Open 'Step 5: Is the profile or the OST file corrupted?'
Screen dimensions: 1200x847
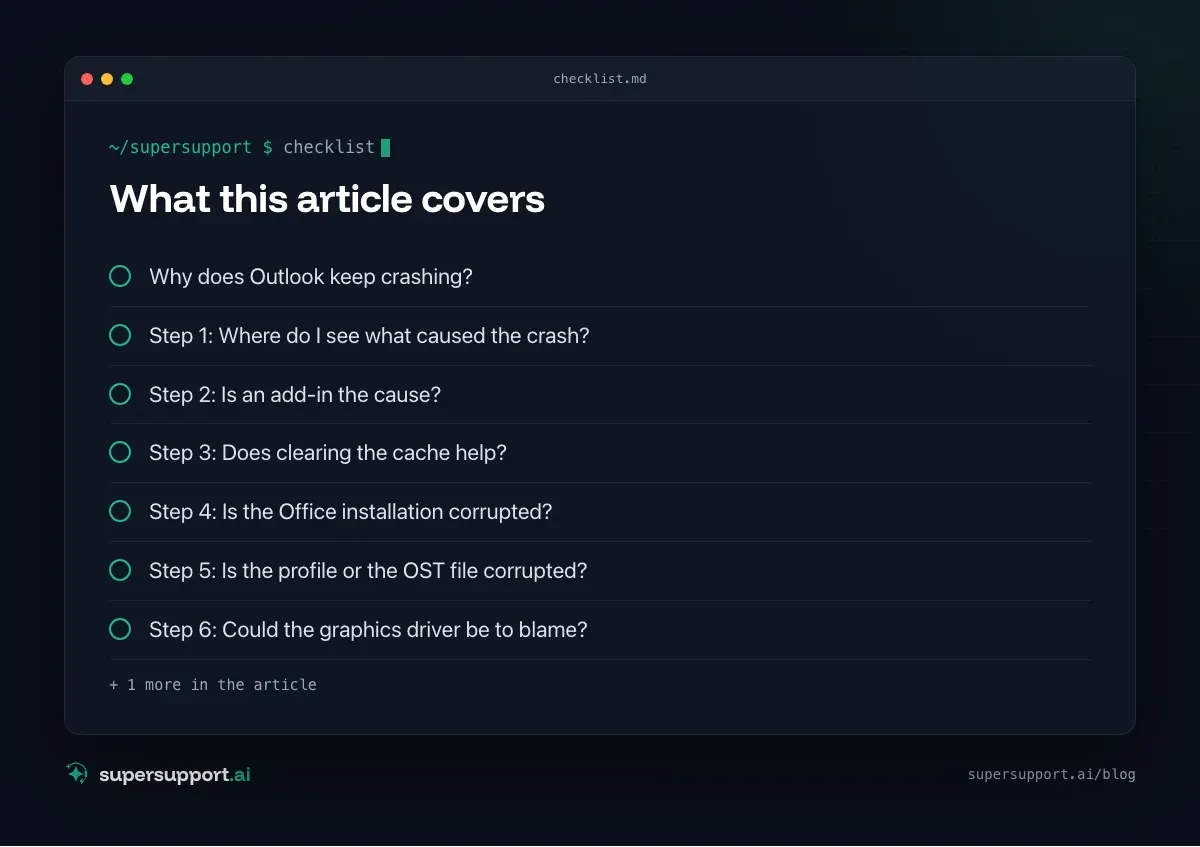tap(368, 570)
